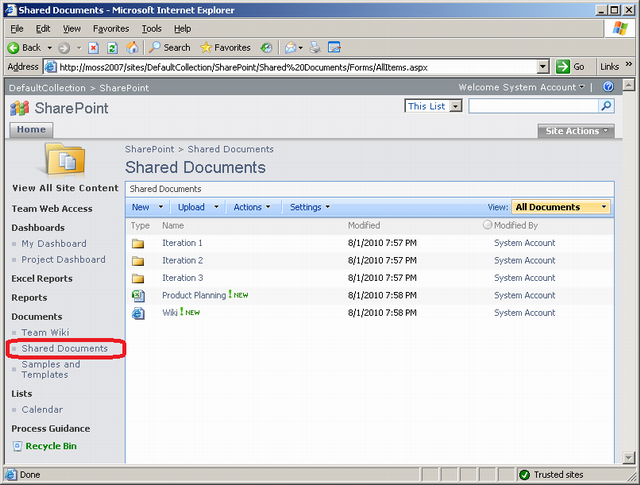
Task: Click into the SharePoint search box
Action: pyautogui.click(x=533, y=106)
